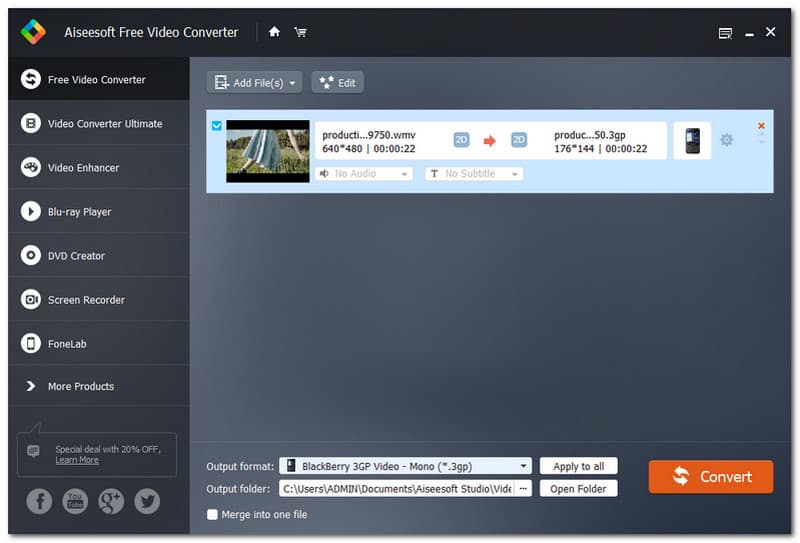The height and width of the screenshot is (543, 800).
Task: Click the BlackBerry device profile icon
Action: [x=692, y=141]
